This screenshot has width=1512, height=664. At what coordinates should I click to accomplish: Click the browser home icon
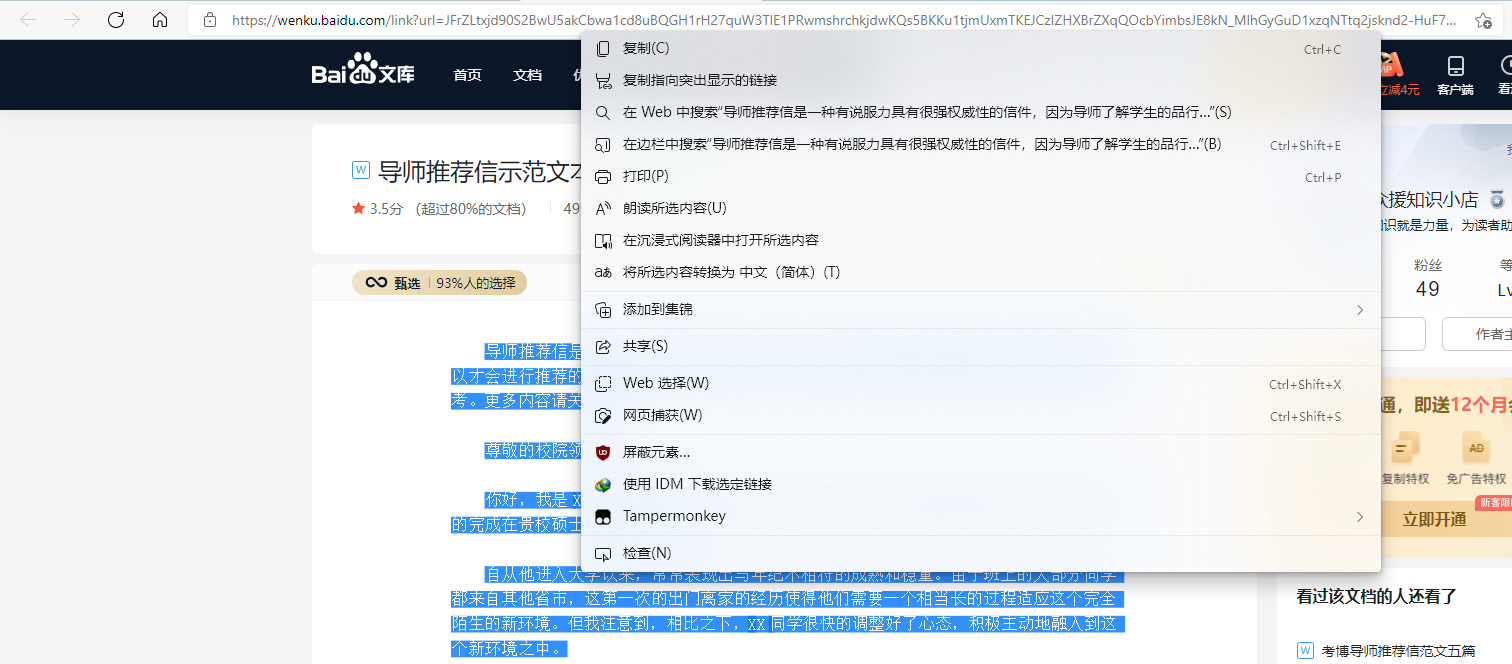tap(160, 19)
